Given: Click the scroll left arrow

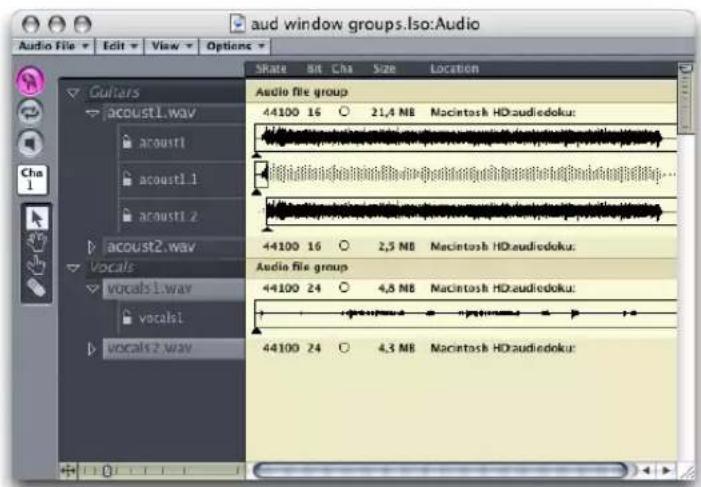Looking at the screenshot, I should click(x=646, y=470).
